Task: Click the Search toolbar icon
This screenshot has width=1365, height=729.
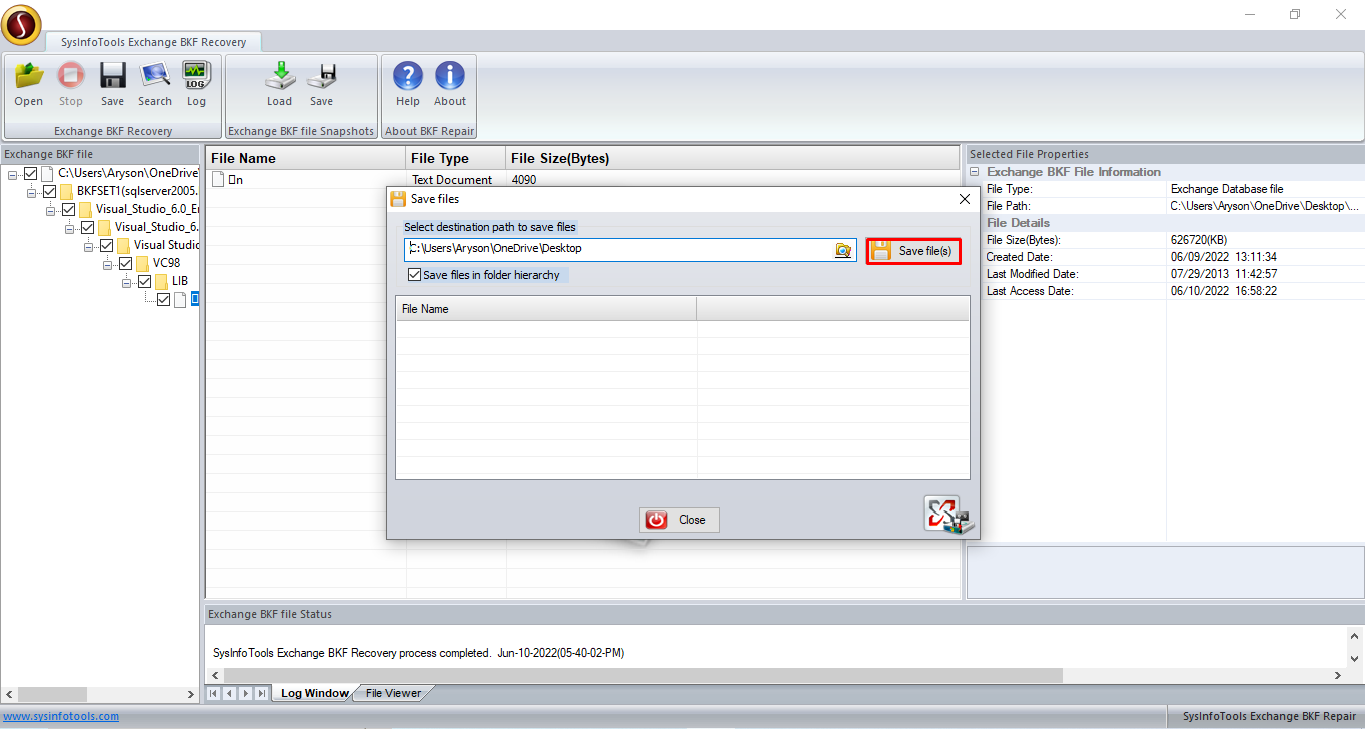Action: click(x=155, y=78)
